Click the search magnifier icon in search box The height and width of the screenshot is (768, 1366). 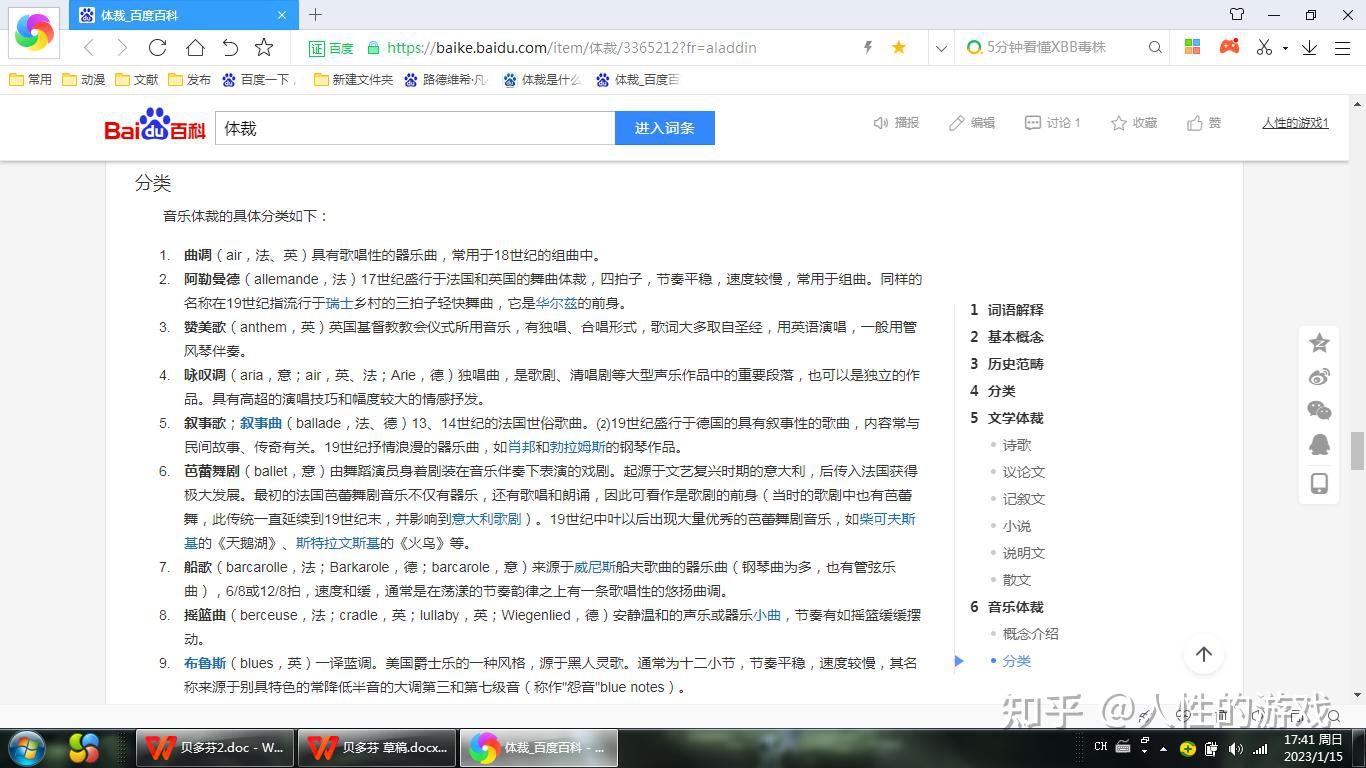point(1155,47)
